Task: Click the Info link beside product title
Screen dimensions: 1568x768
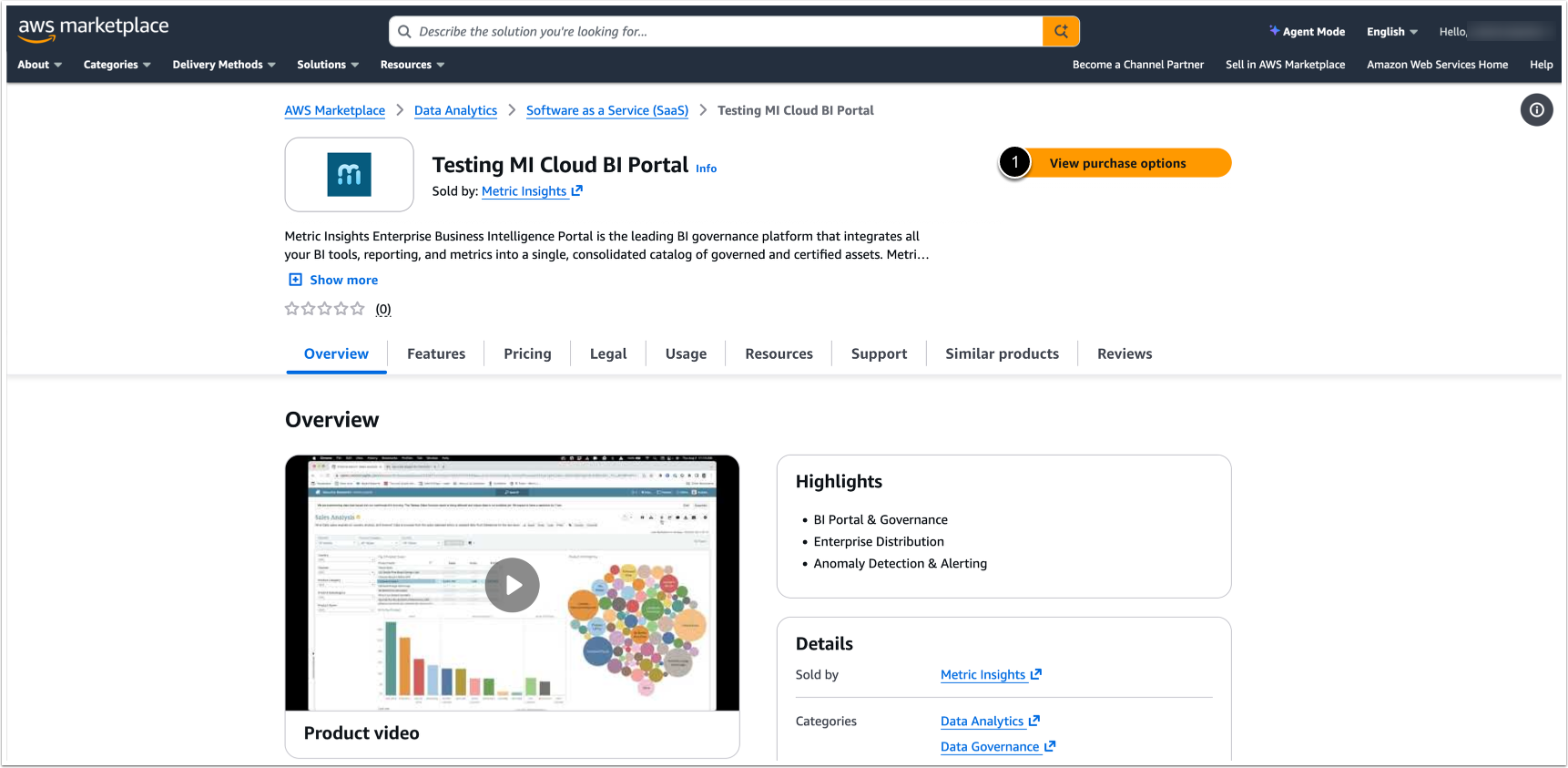Action: click(x=707, y=169)
